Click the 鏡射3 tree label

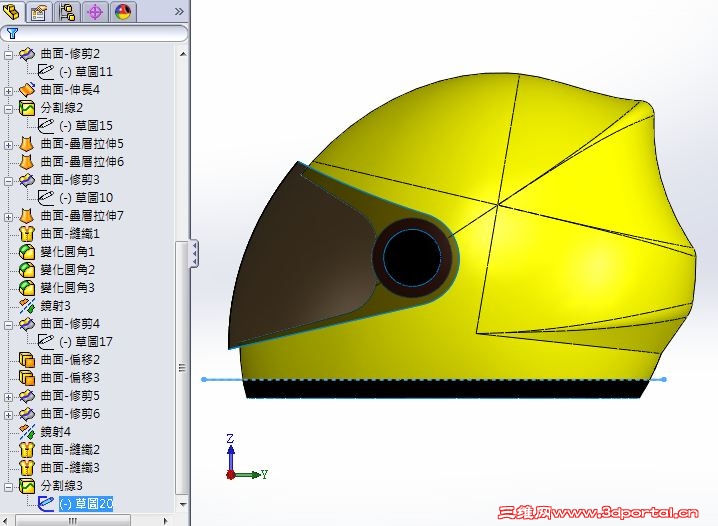point(55,306)
